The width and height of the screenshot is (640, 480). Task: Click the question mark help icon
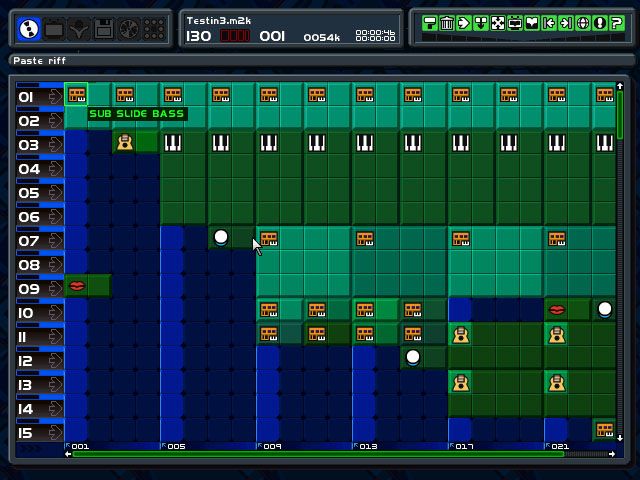coord(616,23)
